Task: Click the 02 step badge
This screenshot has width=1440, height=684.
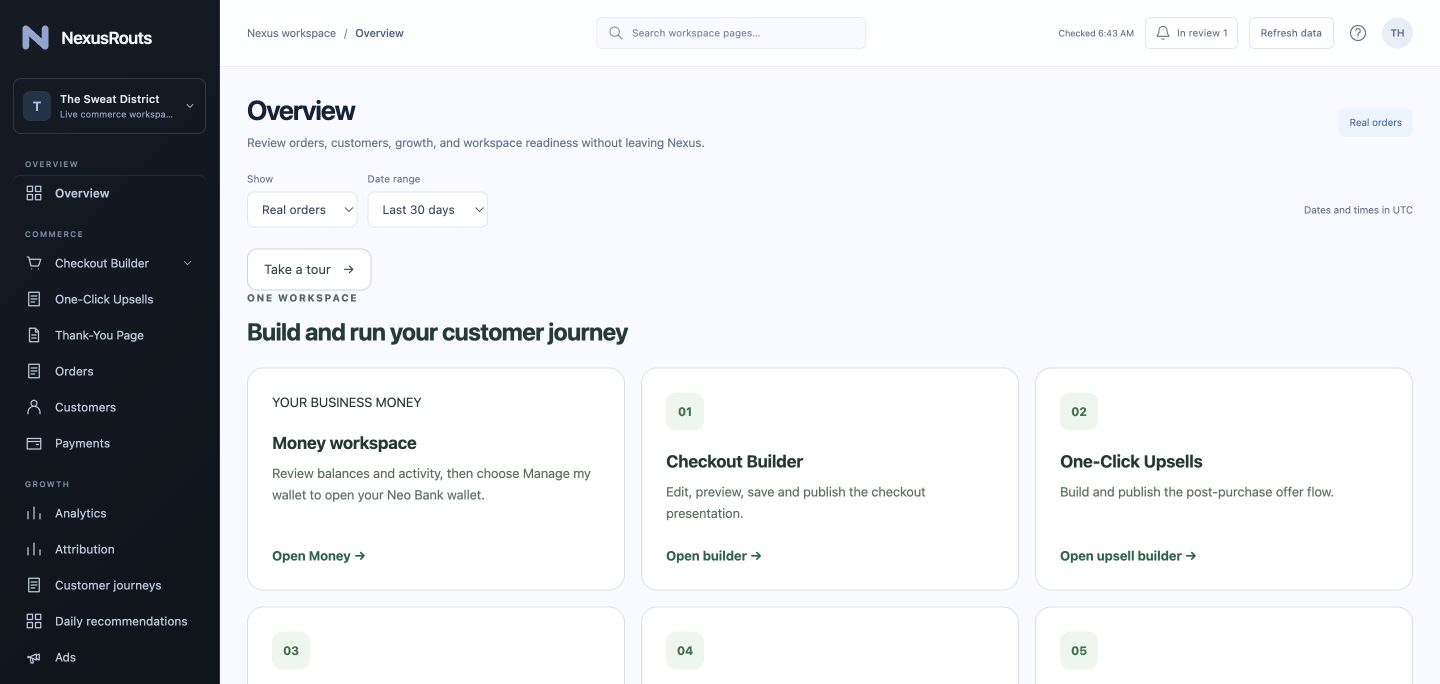Action: point(1079,412)
